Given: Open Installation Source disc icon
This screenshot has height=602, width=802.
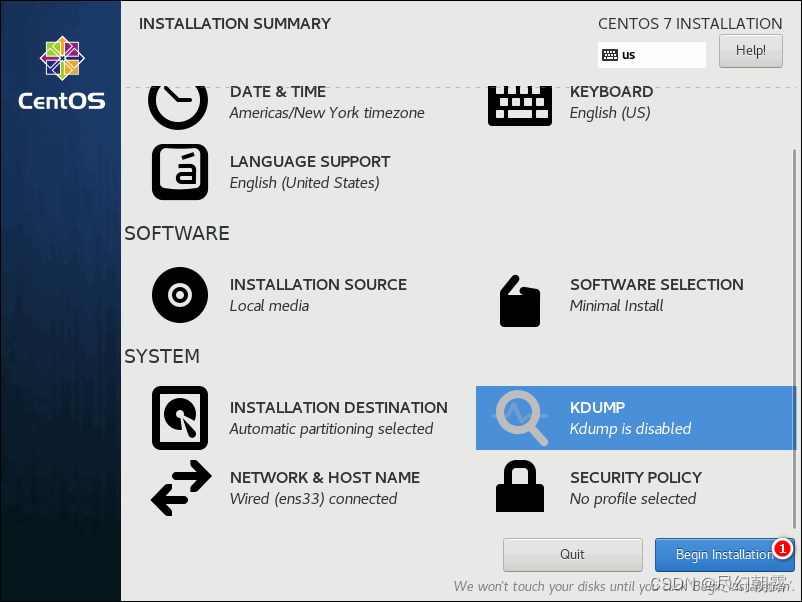Looking at the screenshot, I should pyautogui.click(x=180, y=295).
